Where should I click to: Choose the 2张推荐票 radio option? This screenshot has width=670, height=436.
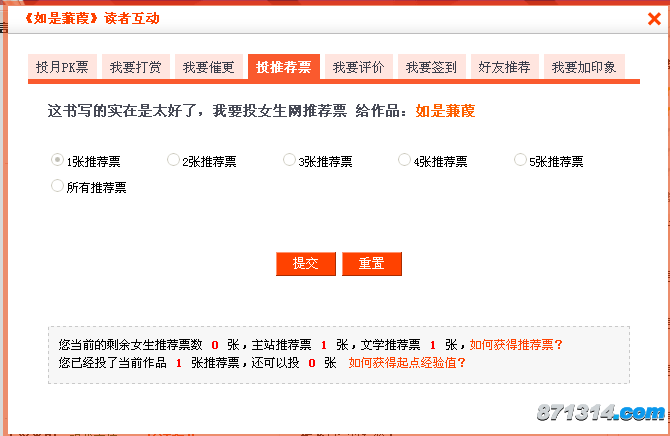[173, 160]
